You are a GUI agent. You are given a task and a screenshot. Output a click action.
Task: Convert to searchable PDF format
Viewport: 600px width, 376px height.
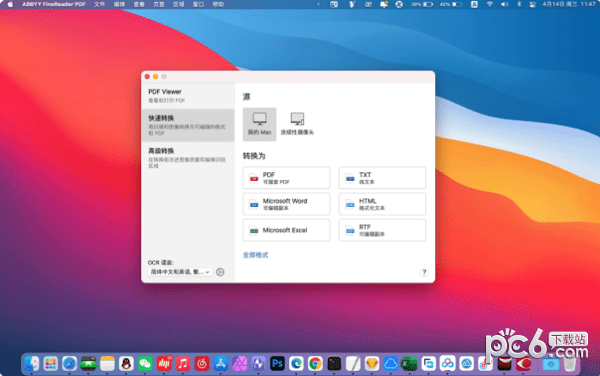click(286, 178)
